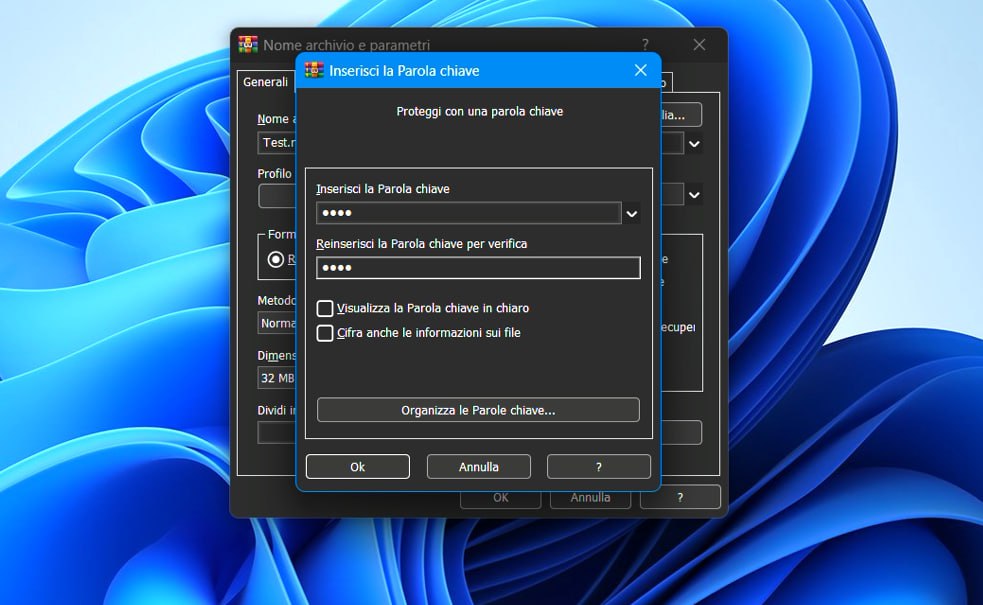Click Annulla in Nome archivio e parametri window

590,497
